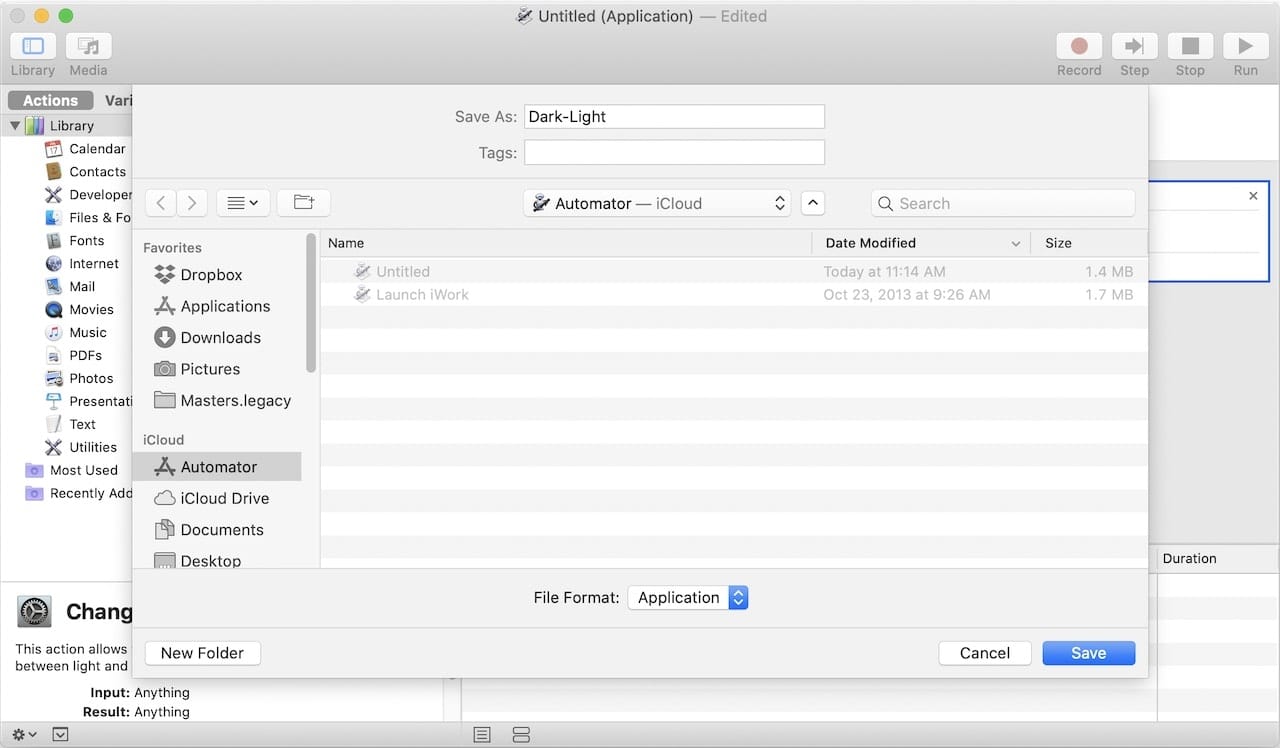Image resolution: width=1280 pixels, height=748 pixels.
Task: Open the Media browser icon
Action: 88,46
